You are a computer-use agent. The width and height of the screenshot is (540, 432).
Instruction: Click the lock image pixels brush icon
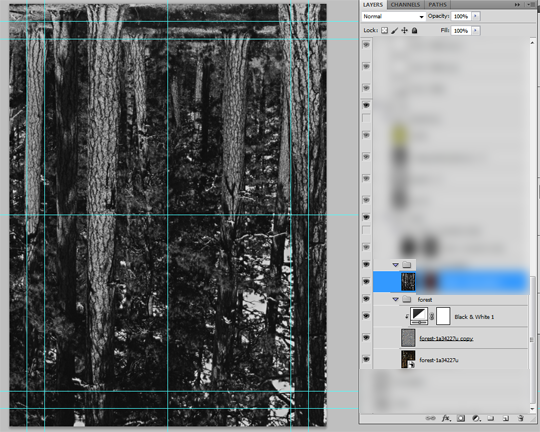pos(395,31)
